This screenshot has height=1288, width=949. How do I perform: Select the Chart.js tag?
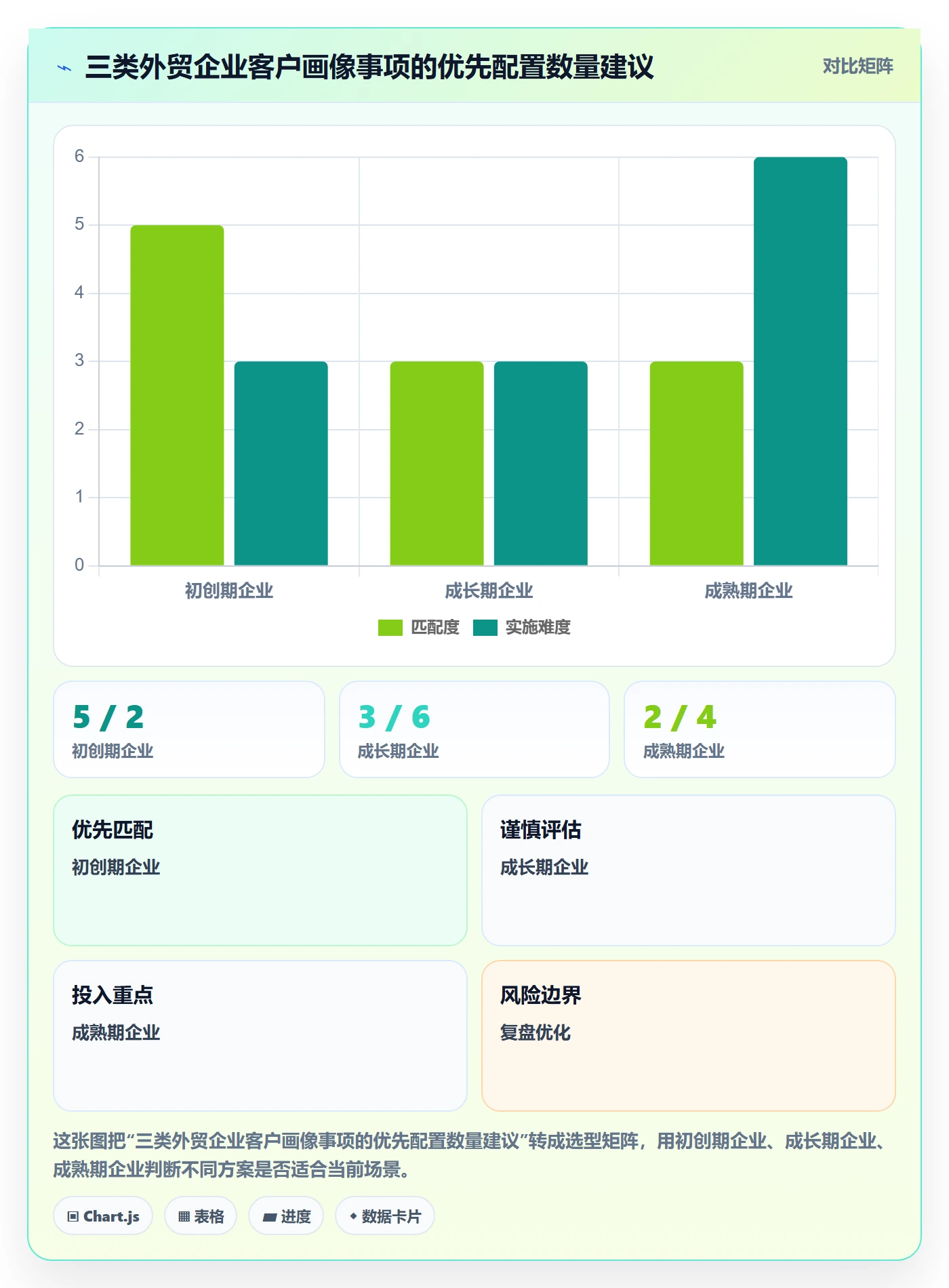(103, 1216)
